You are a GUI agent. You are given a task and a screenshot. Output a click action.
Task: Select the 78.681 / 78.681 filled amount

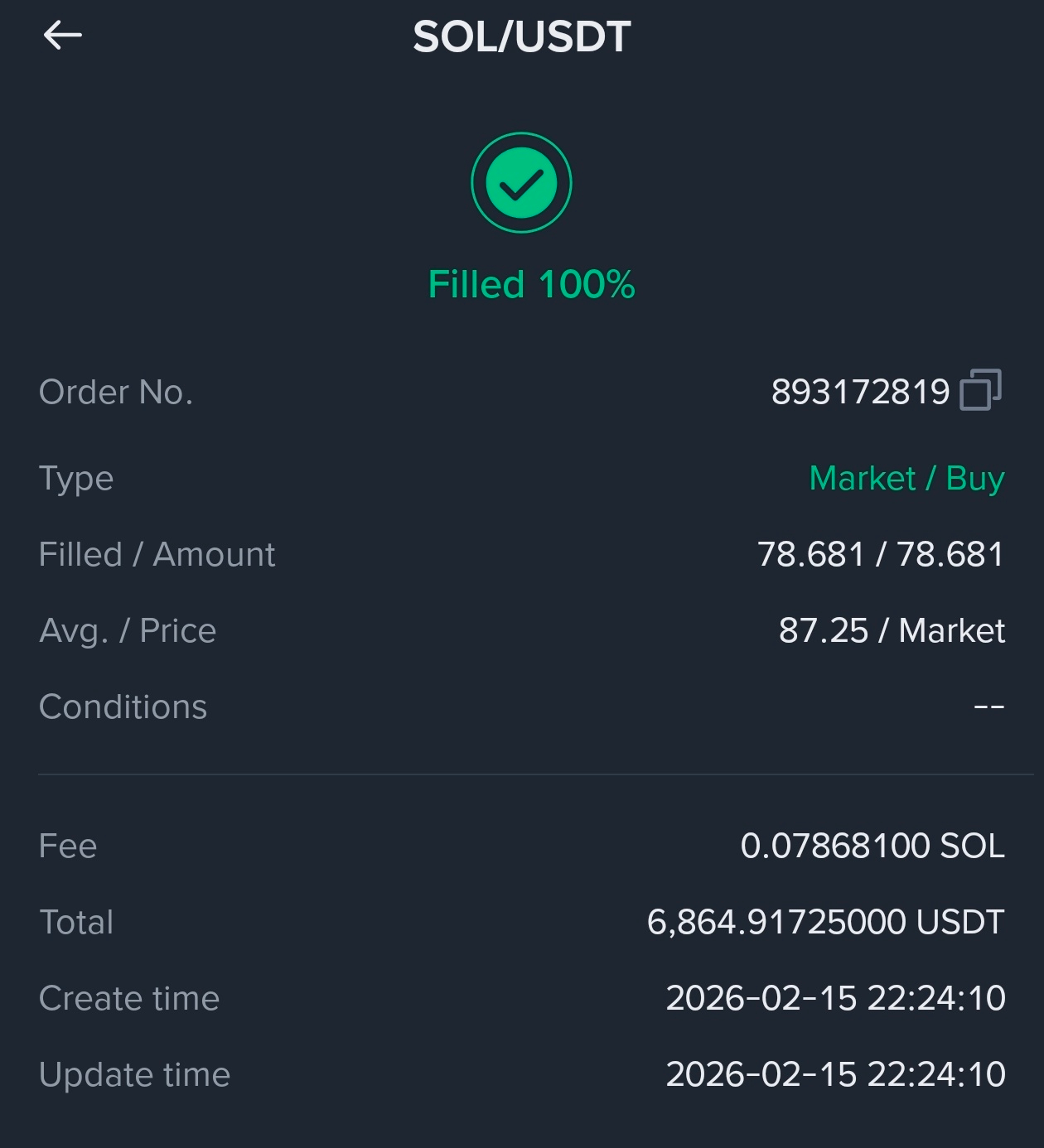881,554
